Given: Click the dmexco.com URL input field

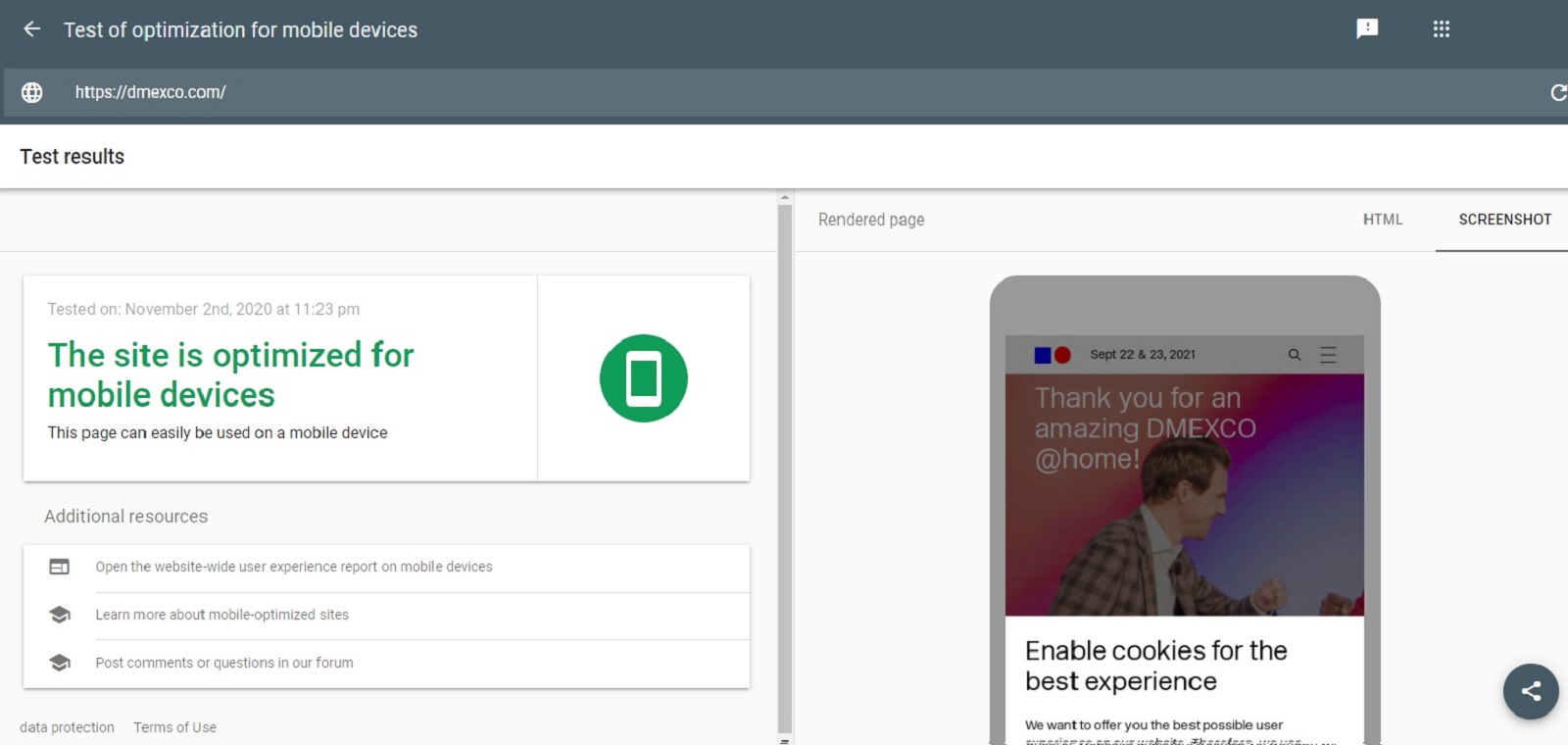Looking at the screenshot, I should (x=784, y=92).
